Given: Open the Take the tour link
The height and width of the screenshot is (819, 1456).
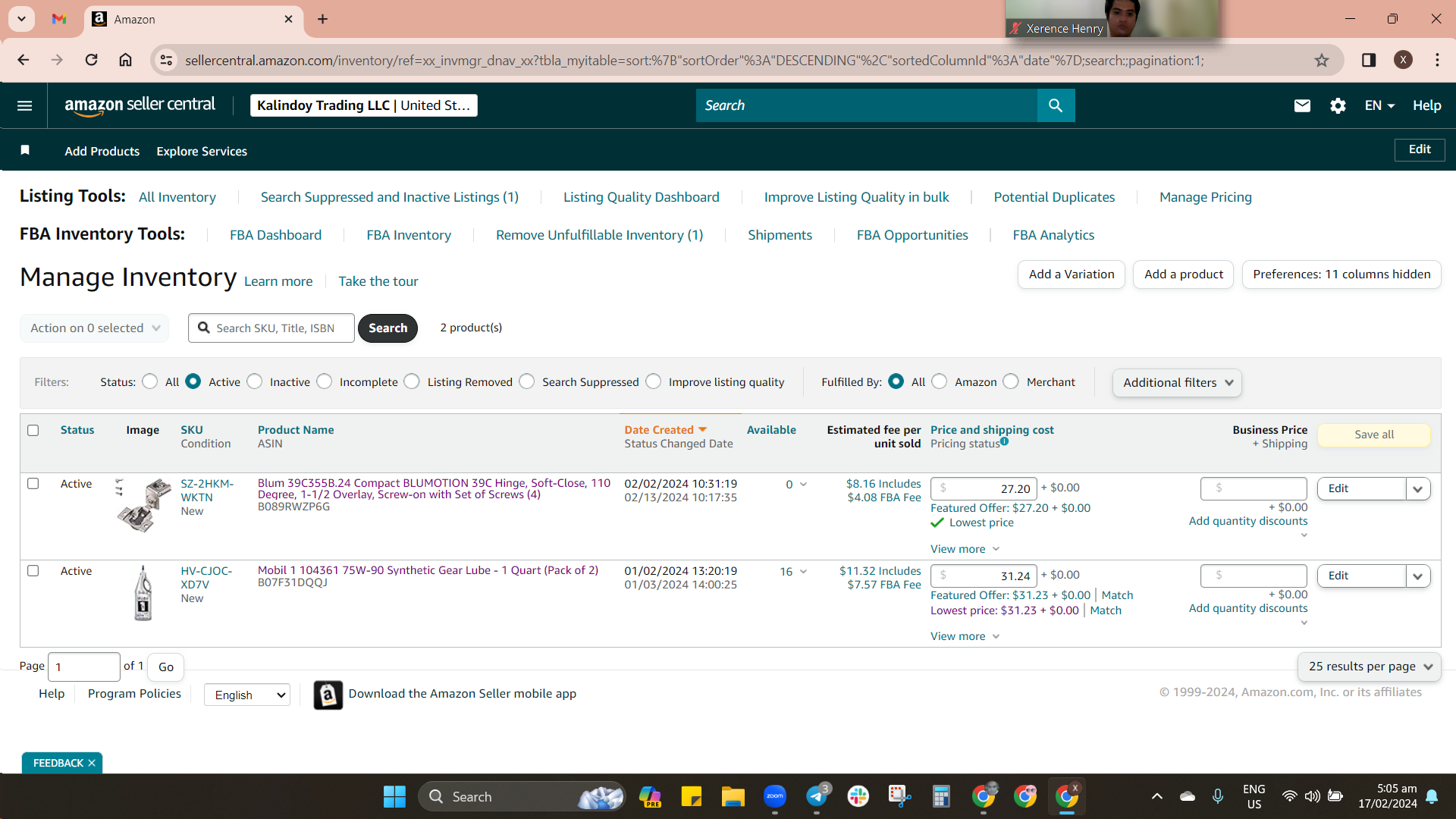Looking at the screenshot, I should coord(378,281).
